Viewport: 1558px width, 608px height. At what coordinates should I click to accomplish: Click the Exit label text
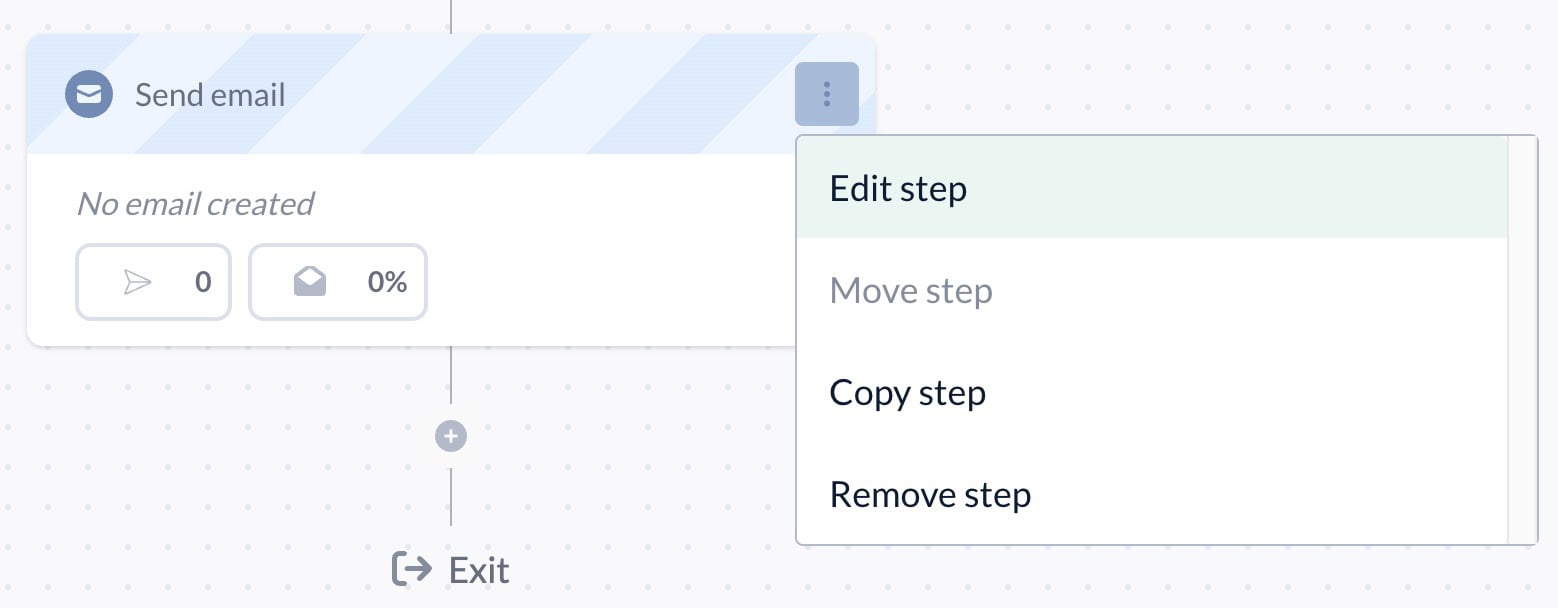479,570
